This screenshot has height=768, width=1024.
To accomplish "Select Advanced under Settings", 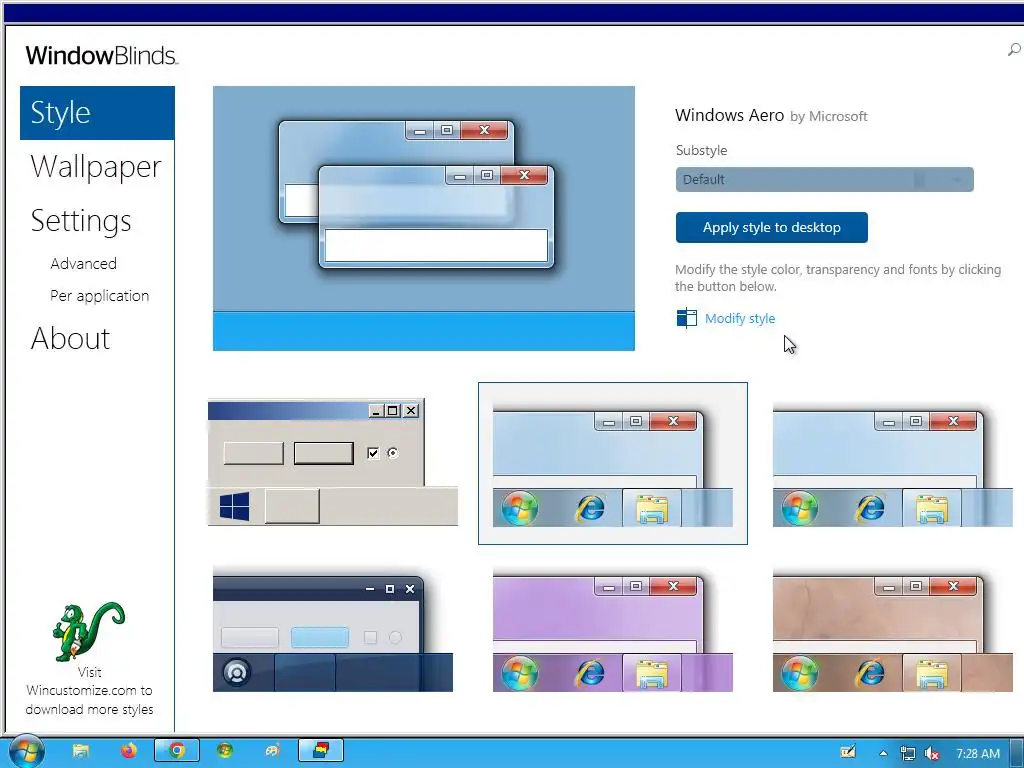I will tap(84, 264).
